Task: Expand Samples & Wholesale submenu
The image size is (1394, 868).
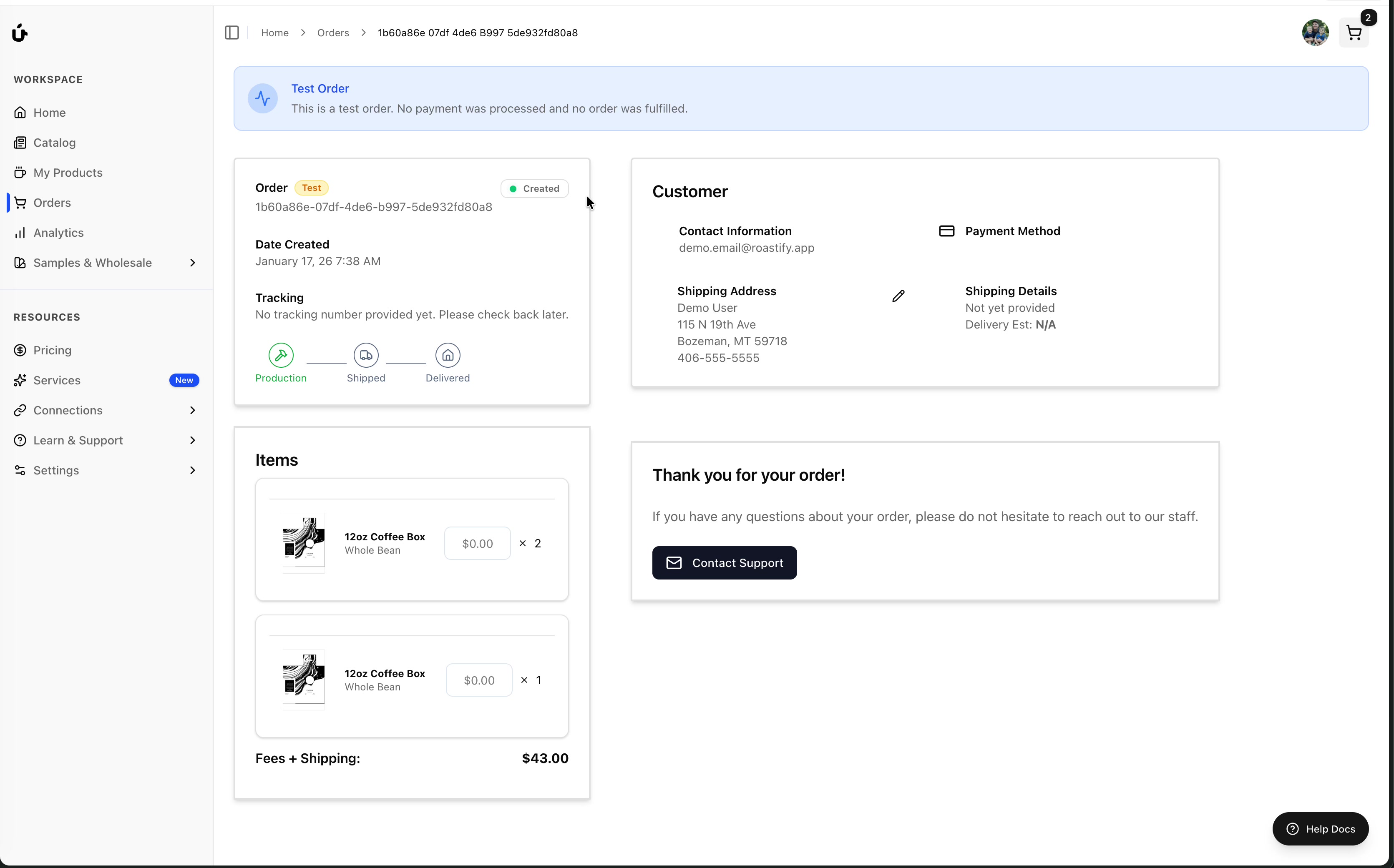Action: (x=192, y=263)
